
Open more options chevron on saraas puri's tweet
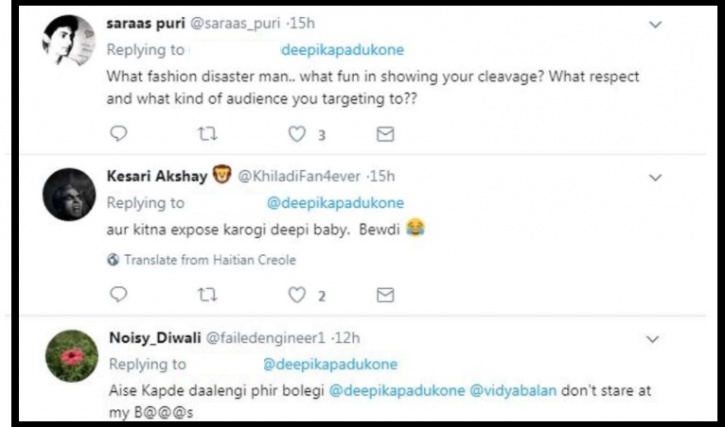[x=655, y=25]
